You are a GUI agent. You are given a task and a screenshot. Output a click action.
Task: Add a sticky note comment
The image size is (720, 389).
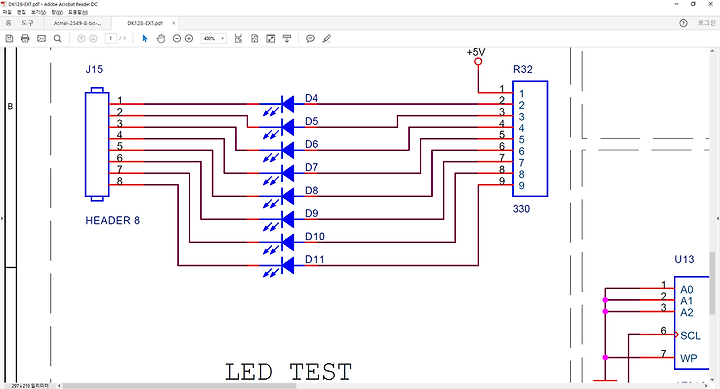point(310,39)
